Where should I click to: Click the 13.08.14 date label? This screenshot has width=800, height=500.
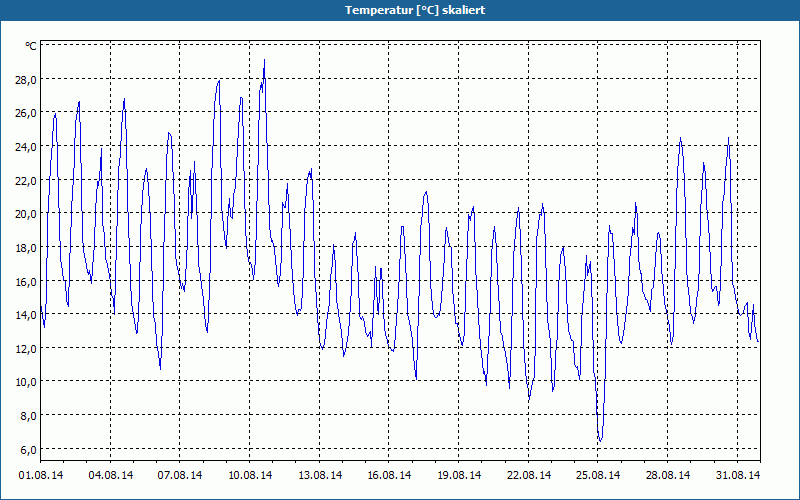[x=320, y=475]
